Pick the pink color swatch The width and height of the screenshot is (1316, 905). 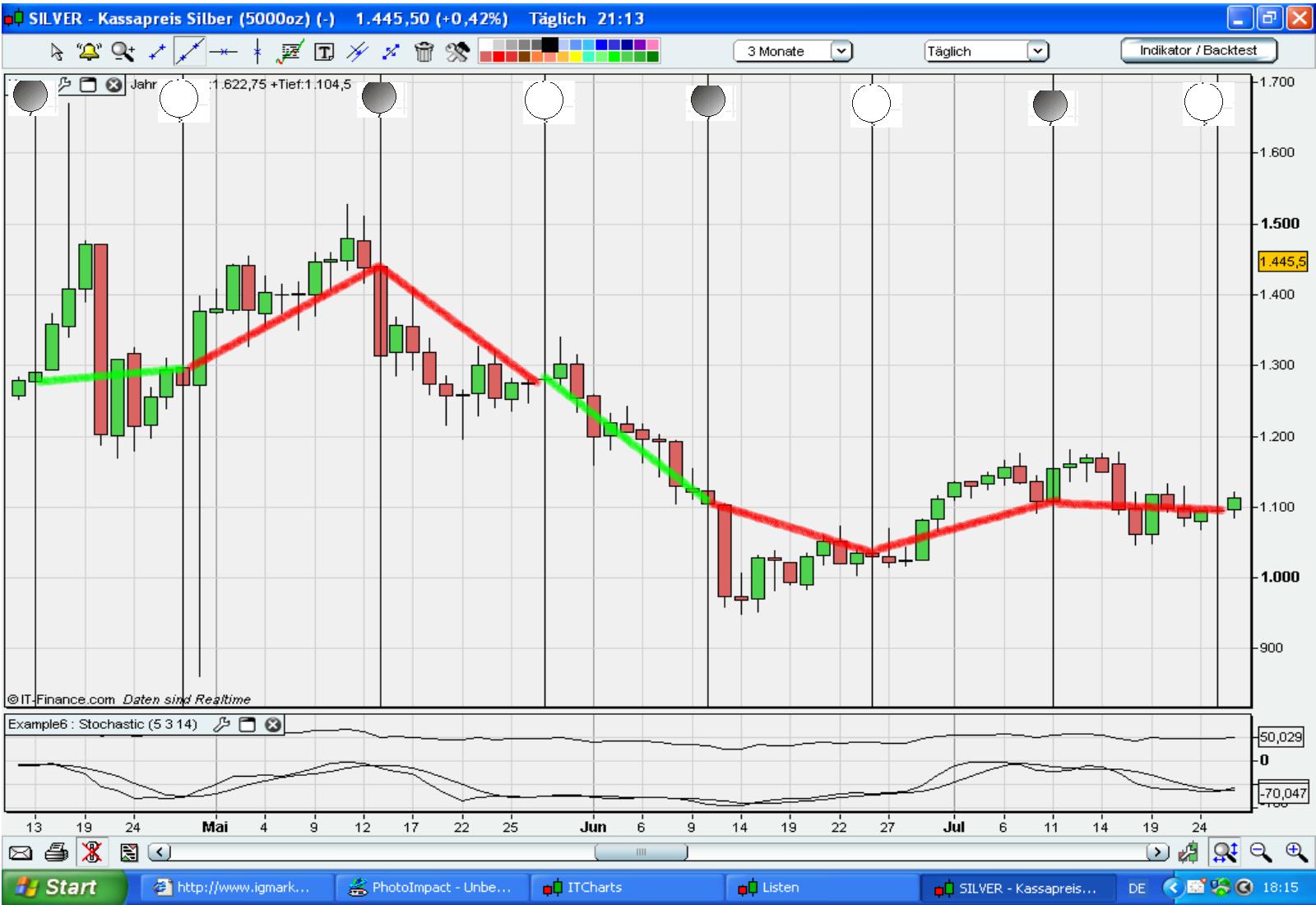(652, 44)
